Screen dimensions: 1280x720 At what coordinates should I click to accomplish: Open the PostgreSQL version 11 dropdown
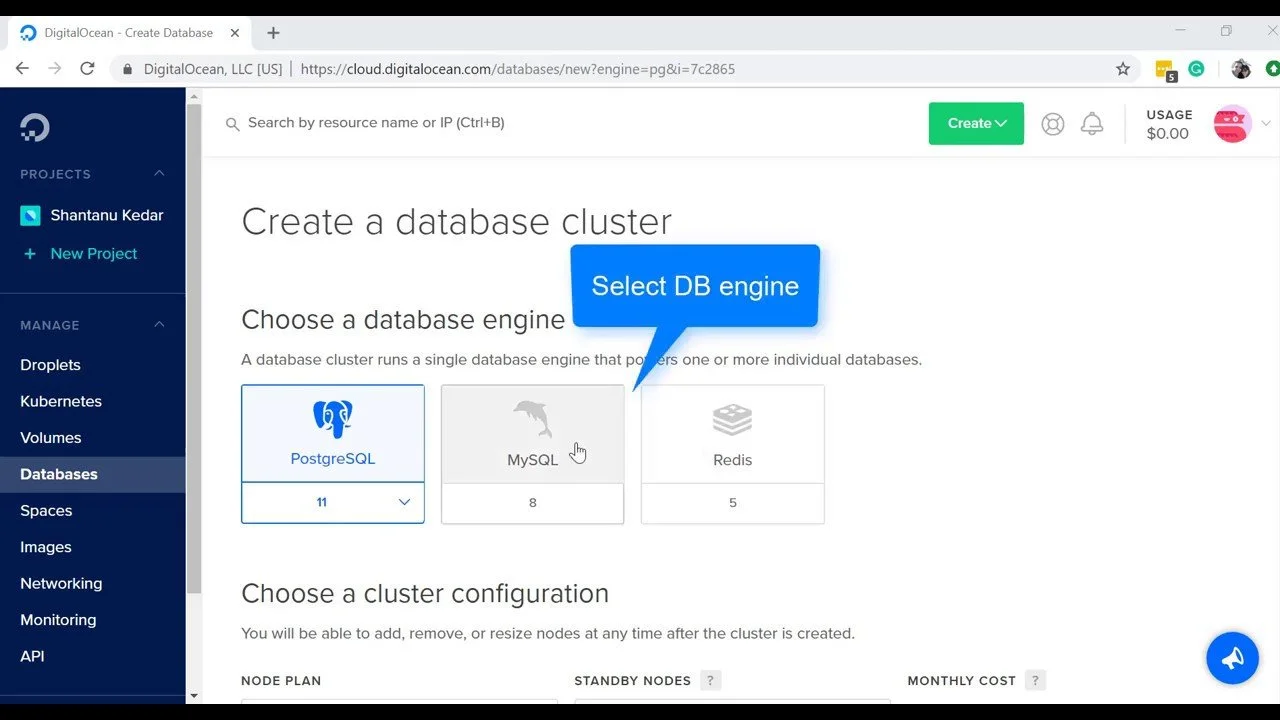click(x=333, y=503)
